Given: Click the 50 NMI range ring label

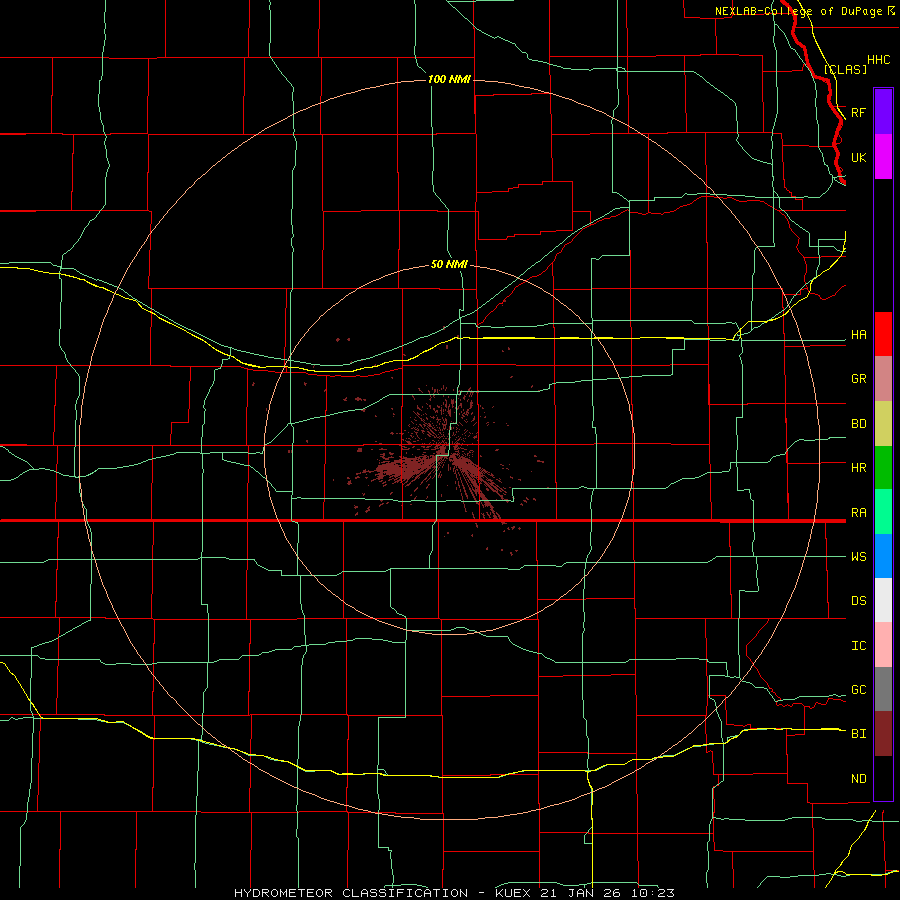Looking at the screenshot, I should coord(449,264).
